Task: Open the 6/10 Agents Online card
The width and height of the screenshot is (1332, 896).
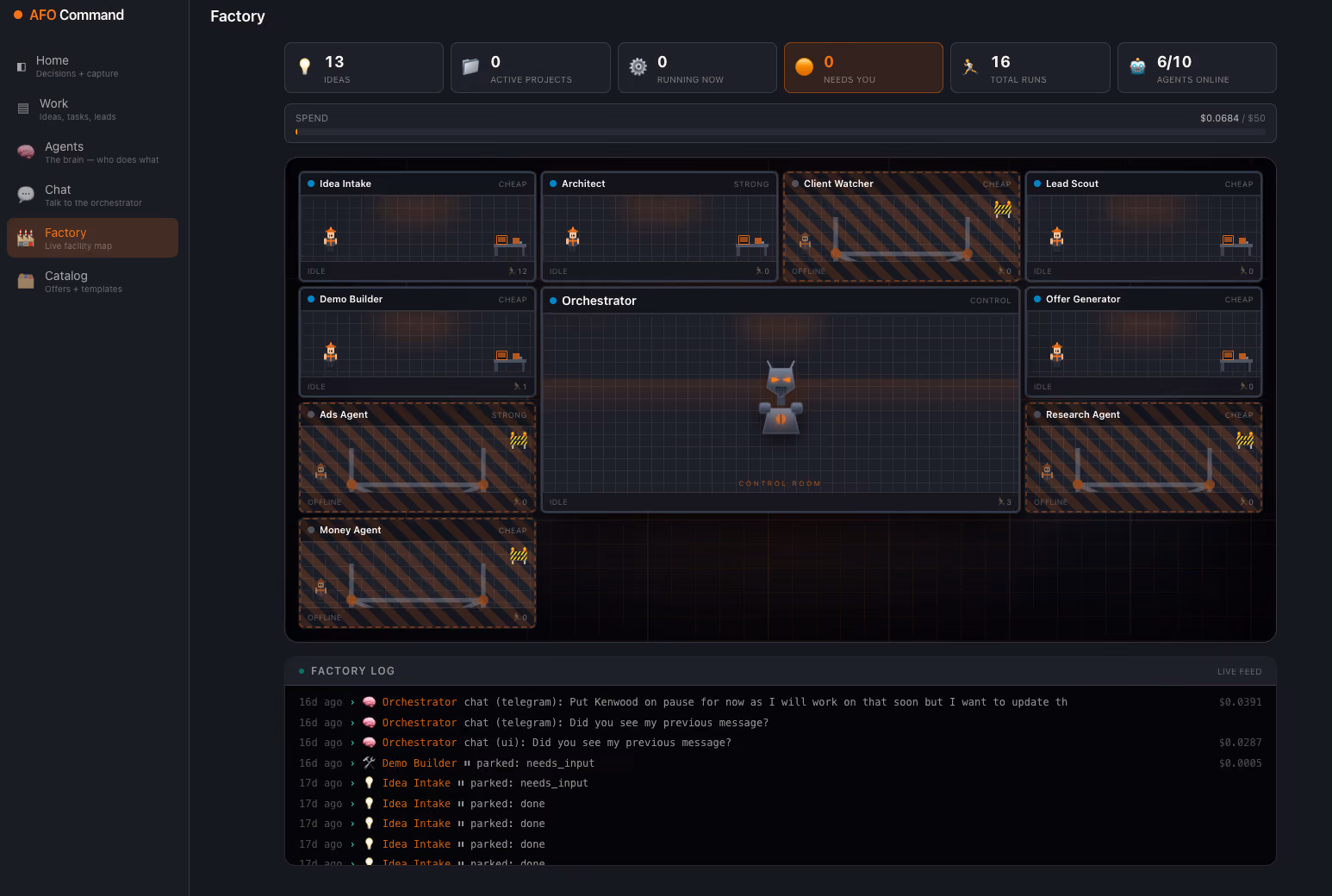Action: [1197, 67]
